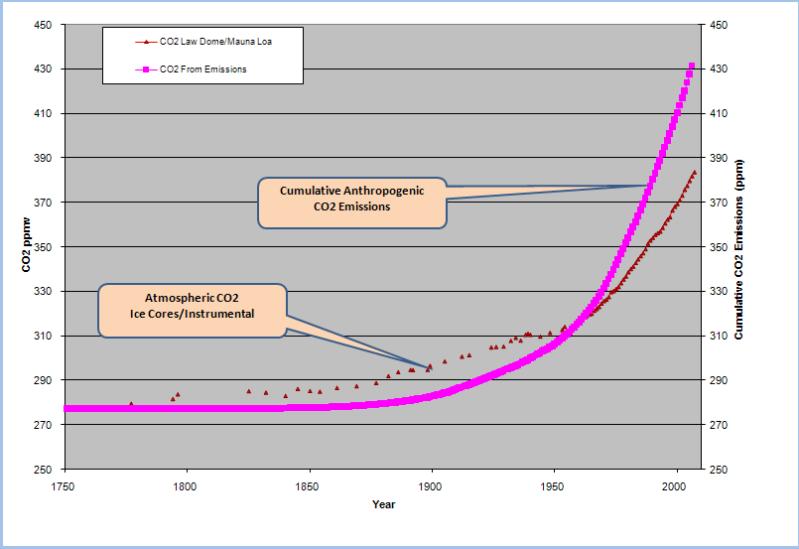The height and width of the screenshot is (549, 799).
Task: Click the 1750 label on the x-axis
Action: point(62,487)
